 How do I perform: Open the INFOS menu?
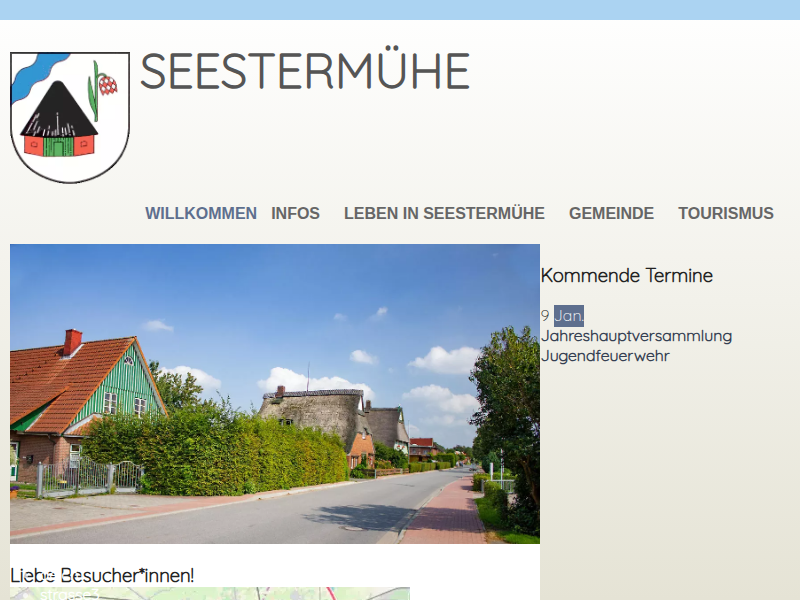pyautogui.click(x=295, y=213)
